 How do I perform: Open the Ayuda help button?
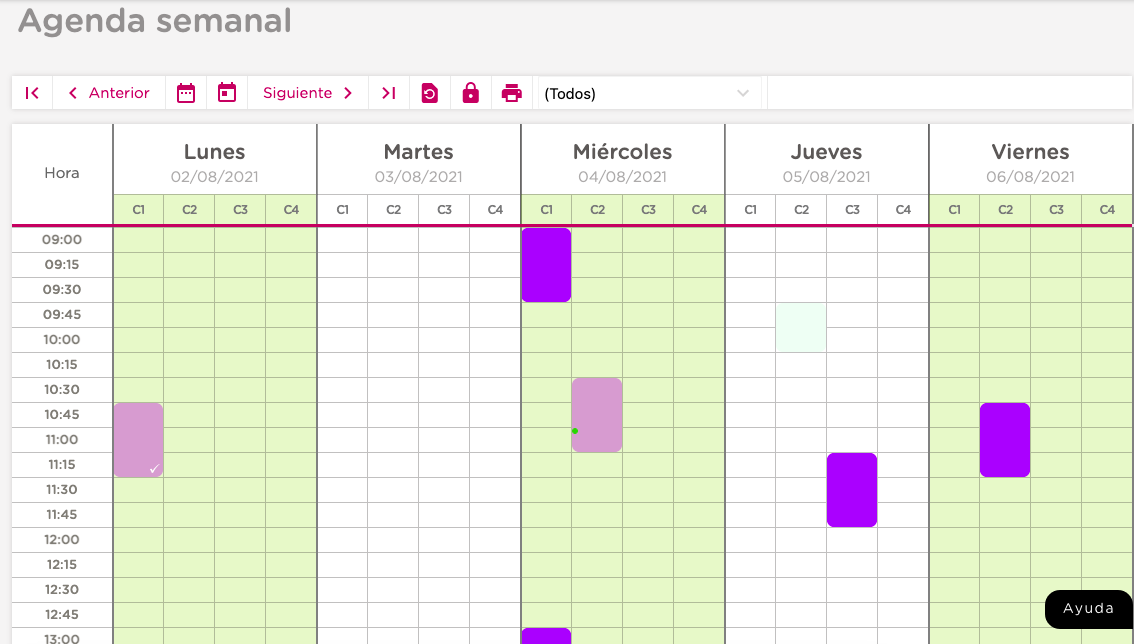pos(1088,608)
